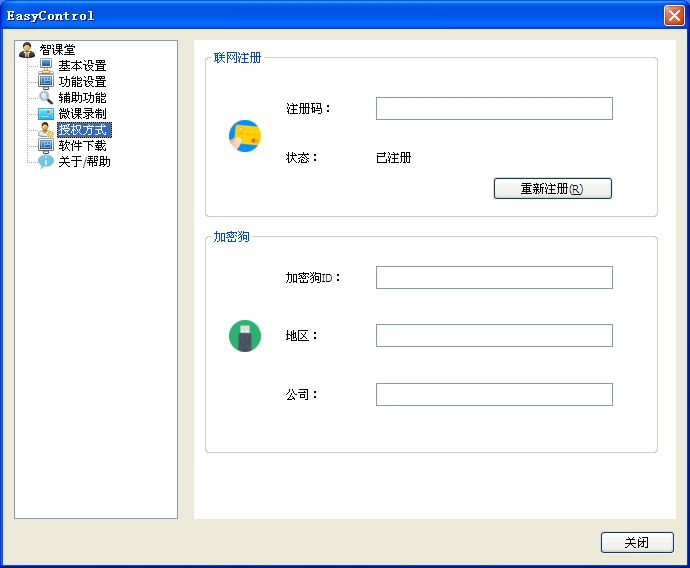The height and width of the screenshot is (568, 690).
Task: Click the monitor icon beside 软件下载
Action: point(46,146)
